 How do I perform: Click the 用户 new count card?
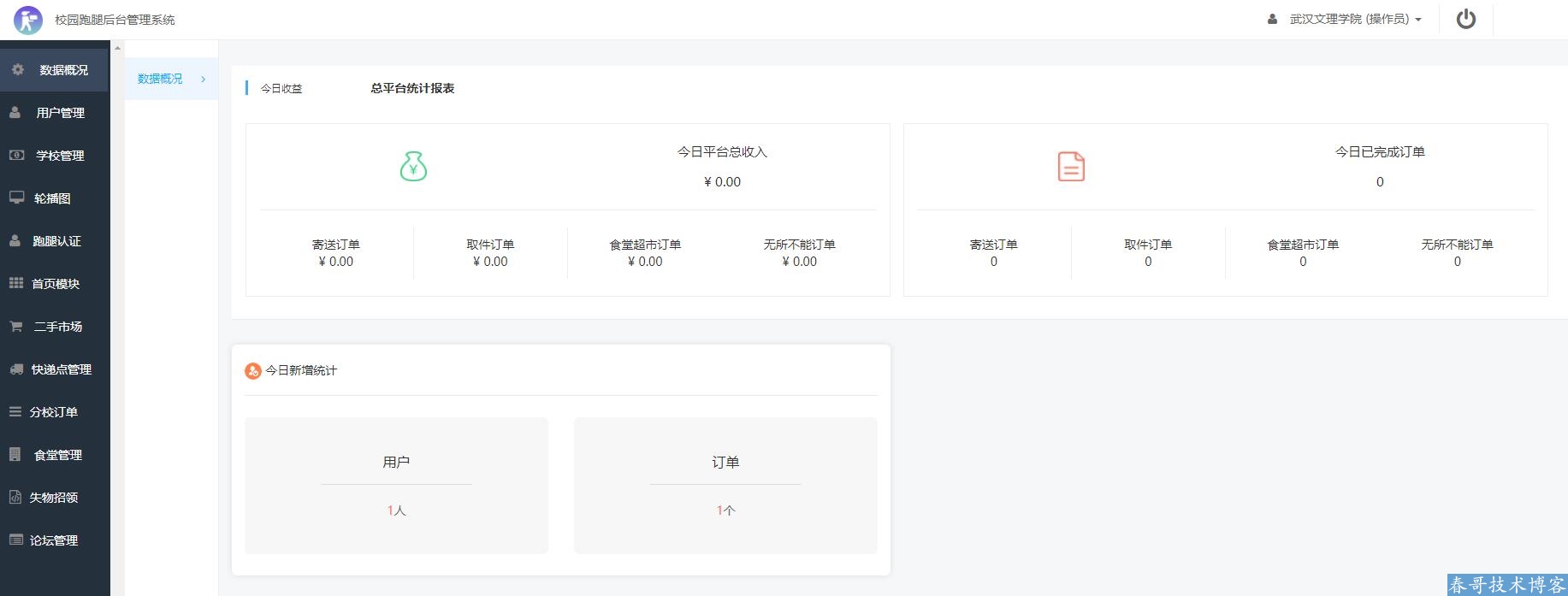pos(396,485)
